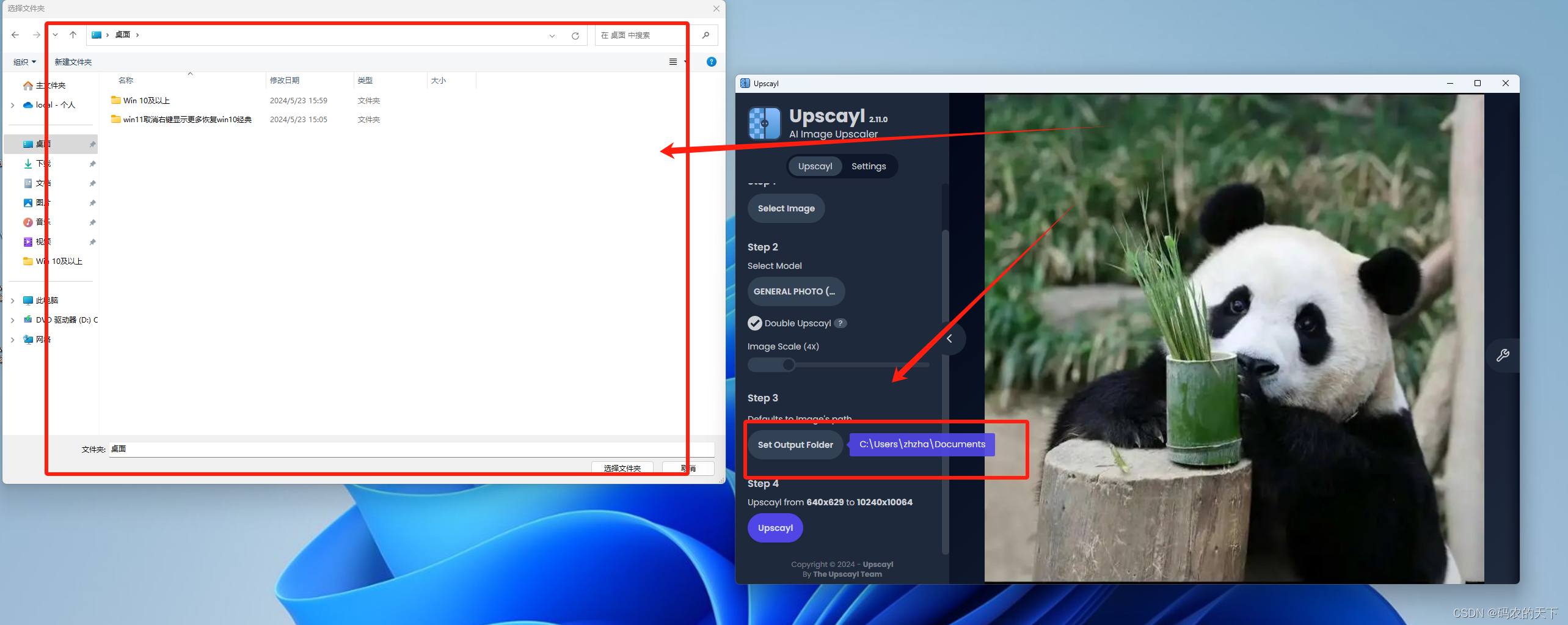The width and height of the screenshot is (1568, 625).
Task: Adjust the Image Scale slider
Action: click(838, 365)
